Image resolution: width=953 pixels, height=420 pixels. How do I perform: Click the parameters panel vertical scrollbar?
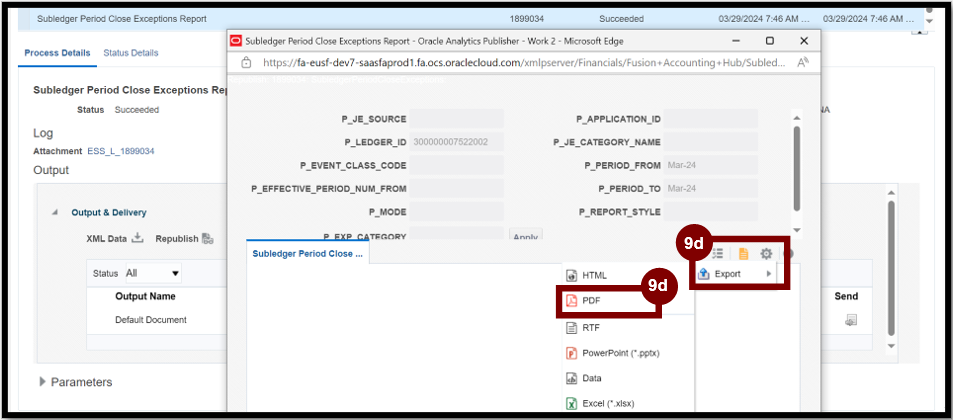click(797, 167)
